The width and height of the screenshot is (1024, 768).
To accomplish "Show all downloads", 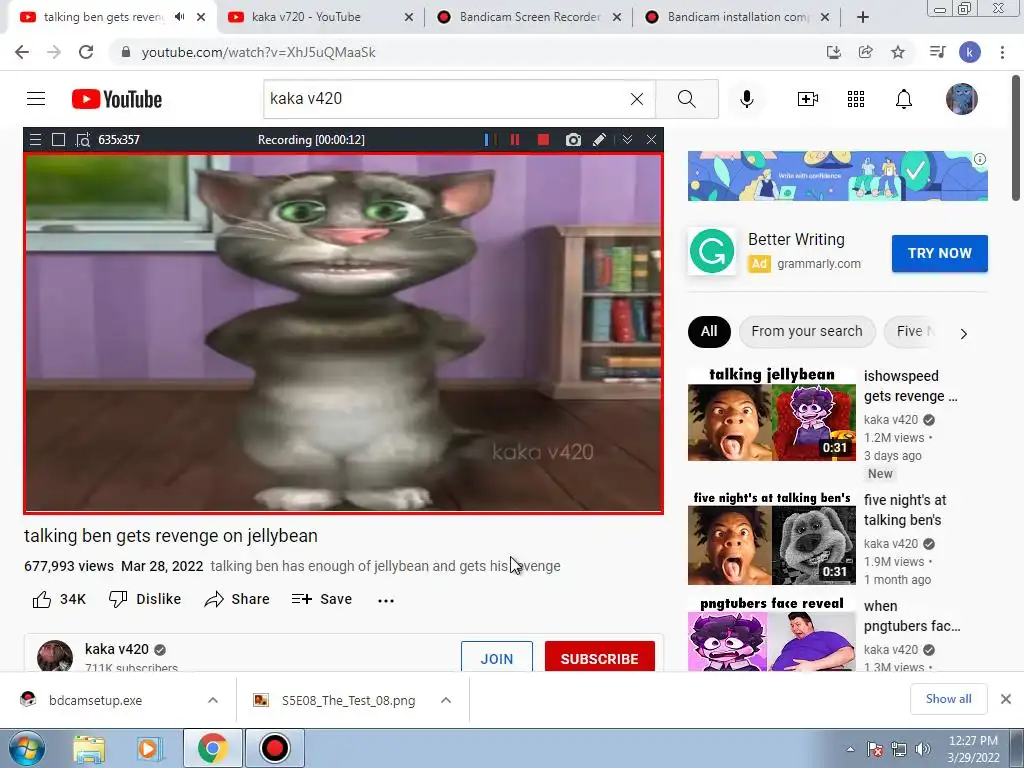I will click(x=948, y=699).
